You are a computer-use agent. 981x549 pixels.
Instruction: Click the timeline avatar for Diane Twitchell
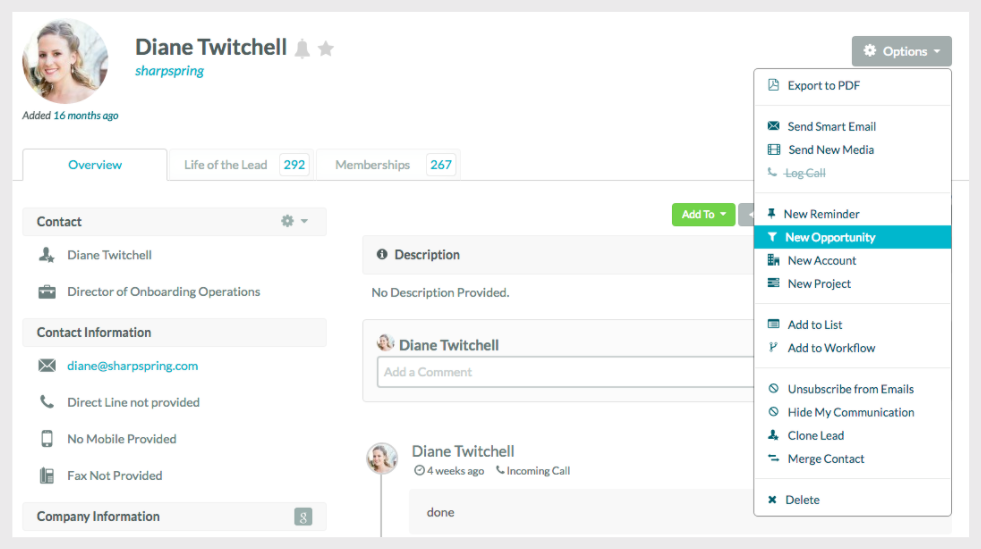pos(382,458)
